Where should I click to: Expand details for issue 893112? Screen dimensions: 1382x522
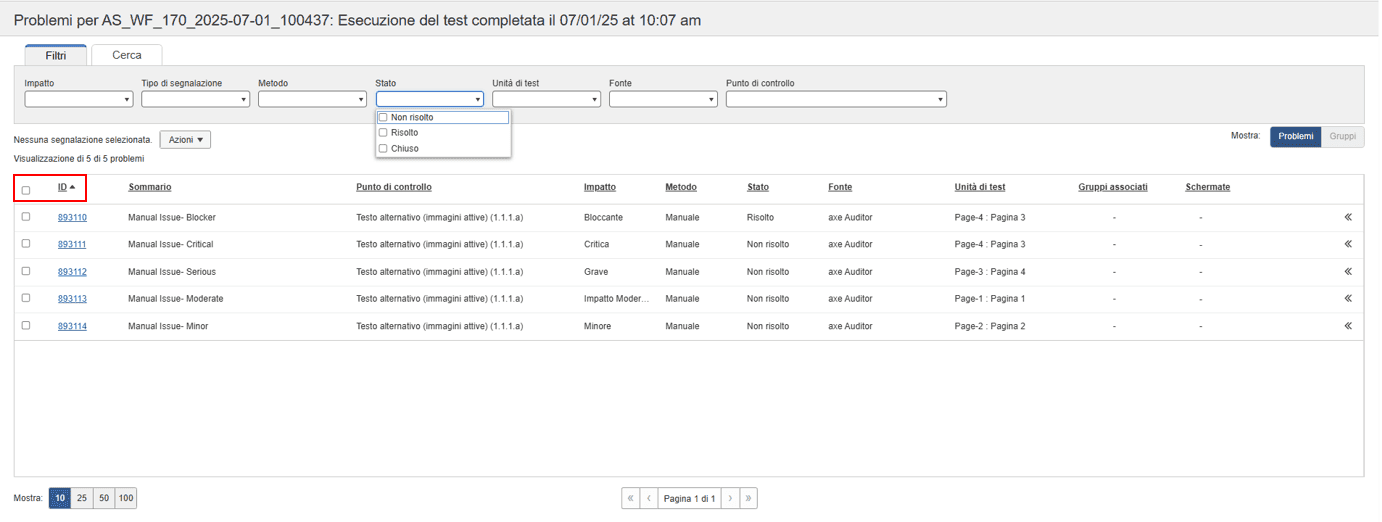pyautogui.click(x=1347, y=271)
